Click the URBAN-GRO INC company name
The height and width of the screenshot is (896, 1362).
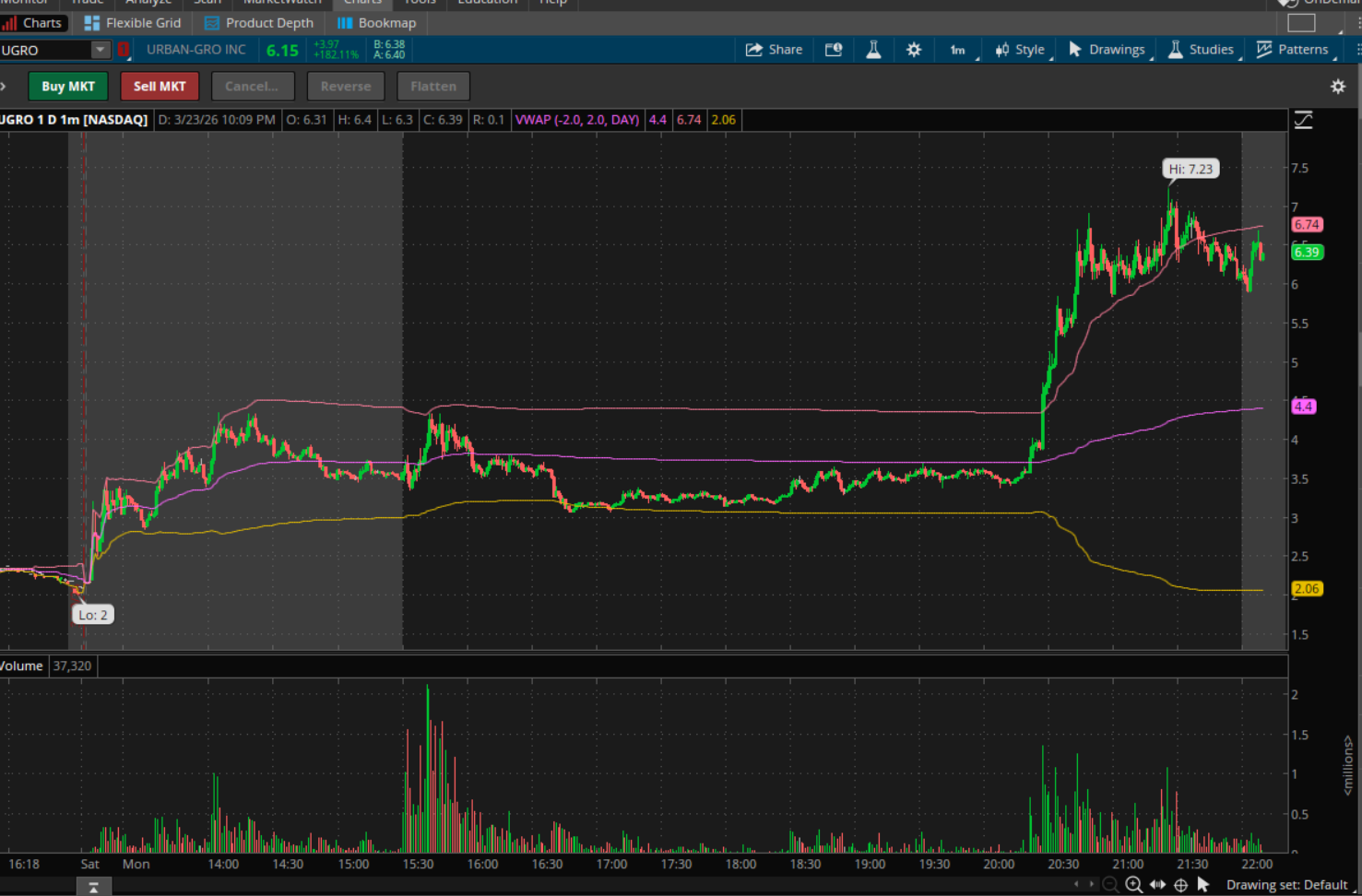[x=196, y=50]
